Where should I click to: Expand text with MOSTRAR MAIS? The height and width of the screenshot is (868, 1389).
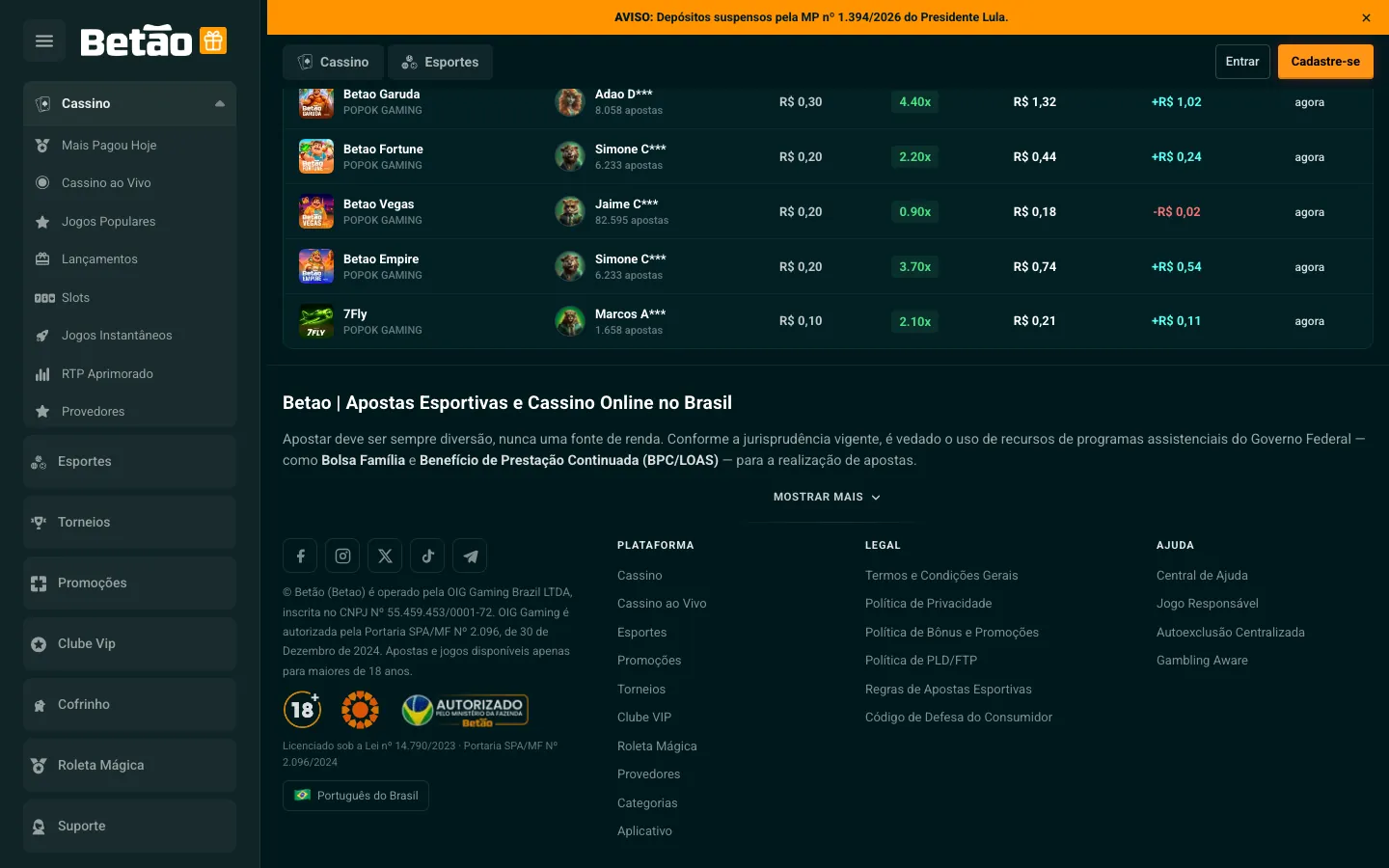click(827, 497)
